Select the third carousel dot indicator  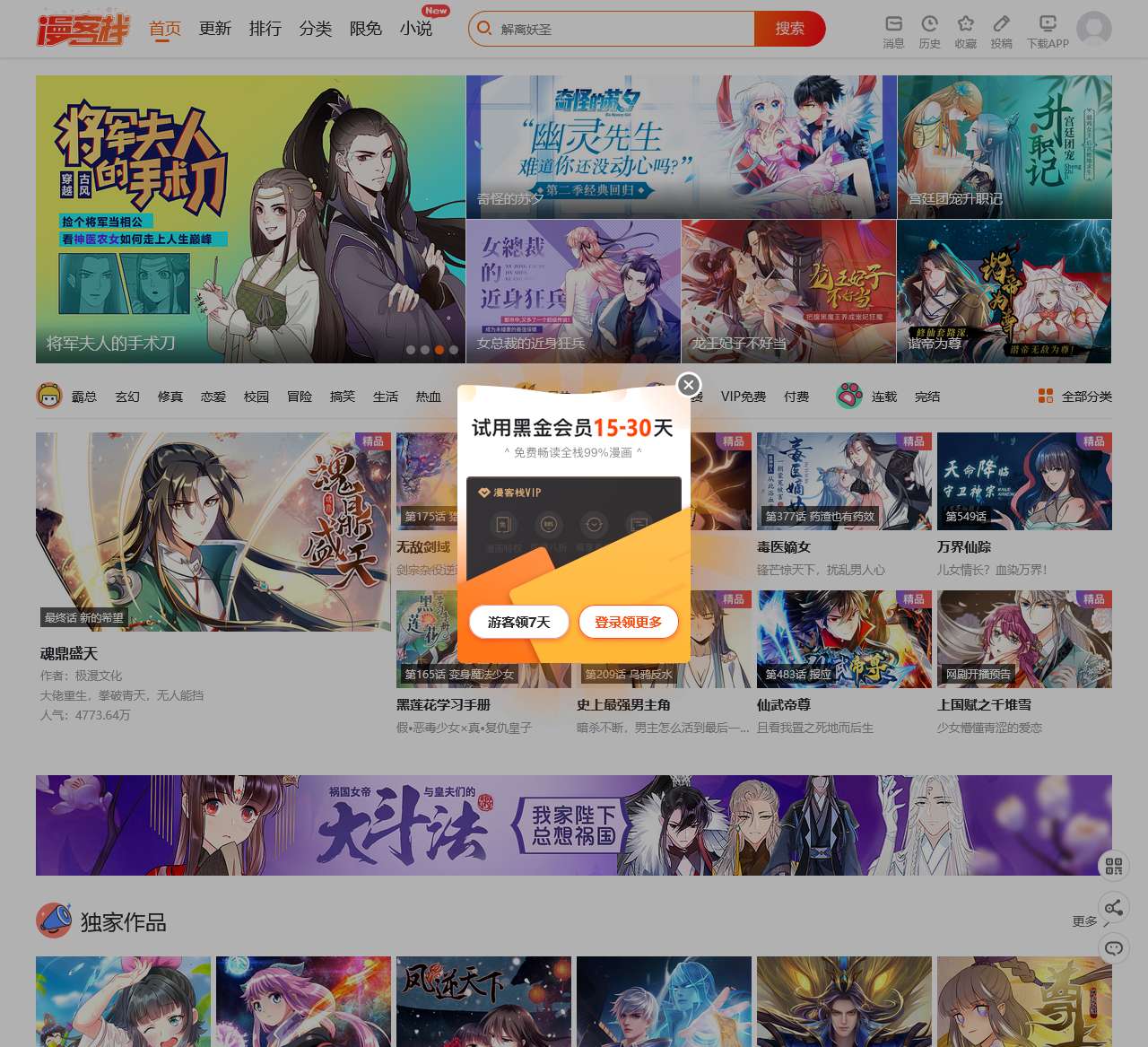pyautogui.click(x=439, y=350)
